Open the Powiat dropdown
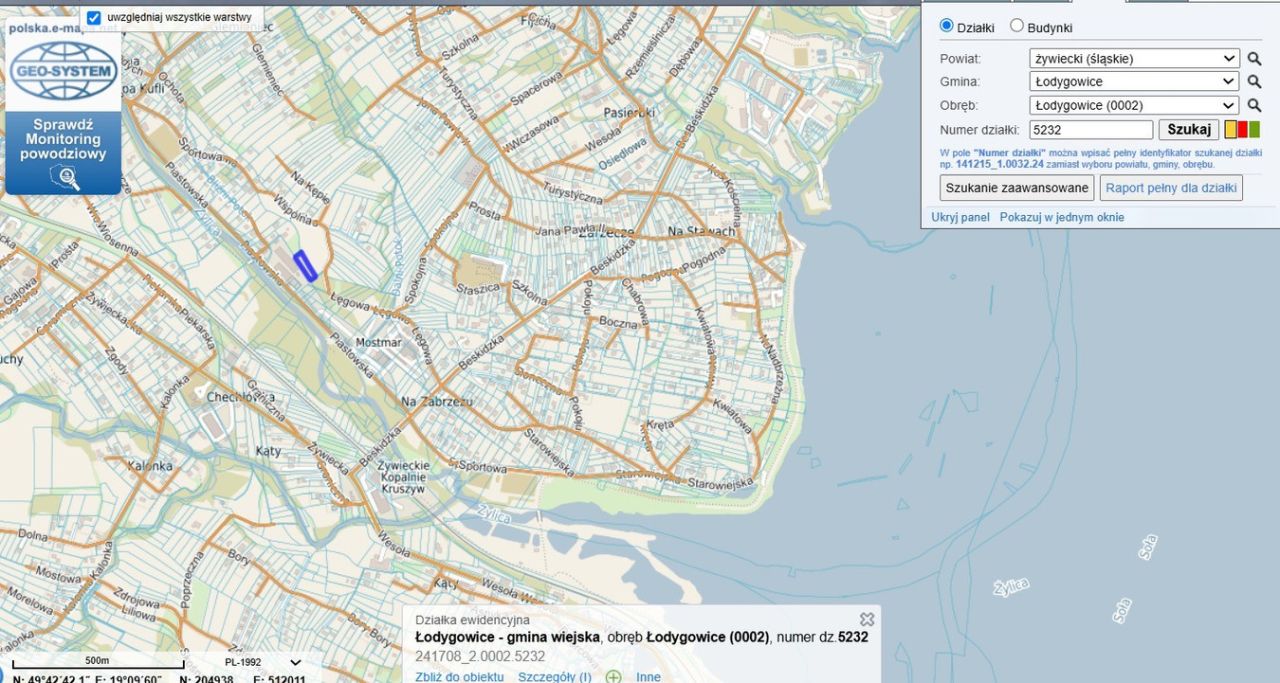 (1134, 59)
